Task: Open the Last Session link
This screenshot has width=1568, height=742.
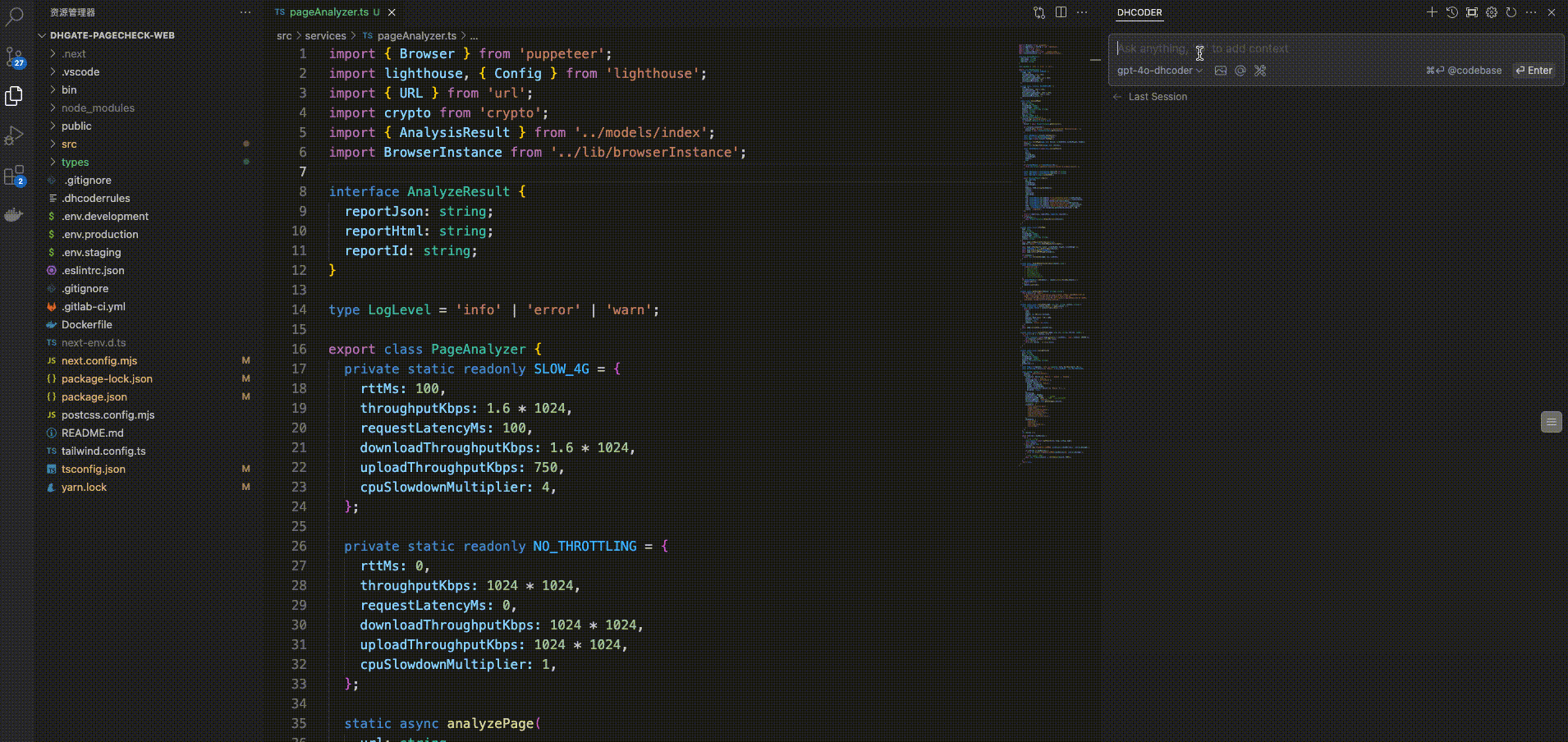Action: 1158,97
